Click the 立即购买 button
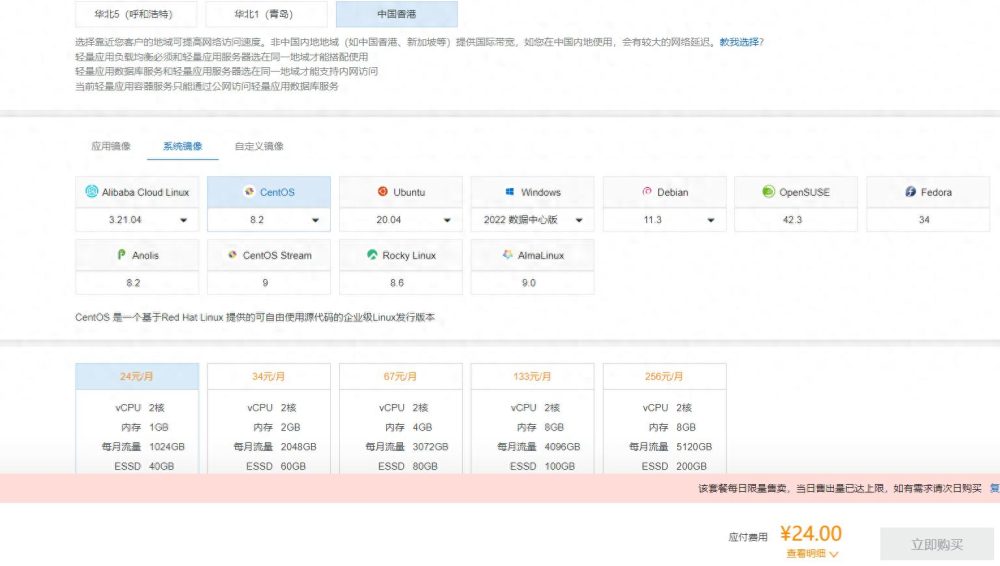Image resolution: width=1000 pixels, height=566 pixels. (937, 544)
